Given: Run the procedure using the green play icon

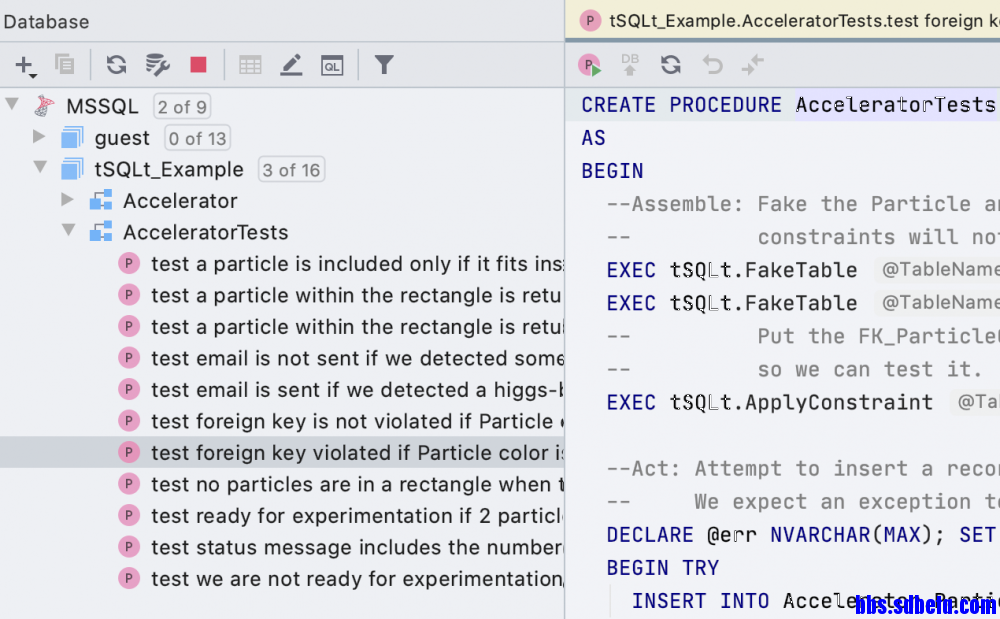Looking at the screenshot, I should [x=590, y=64].
